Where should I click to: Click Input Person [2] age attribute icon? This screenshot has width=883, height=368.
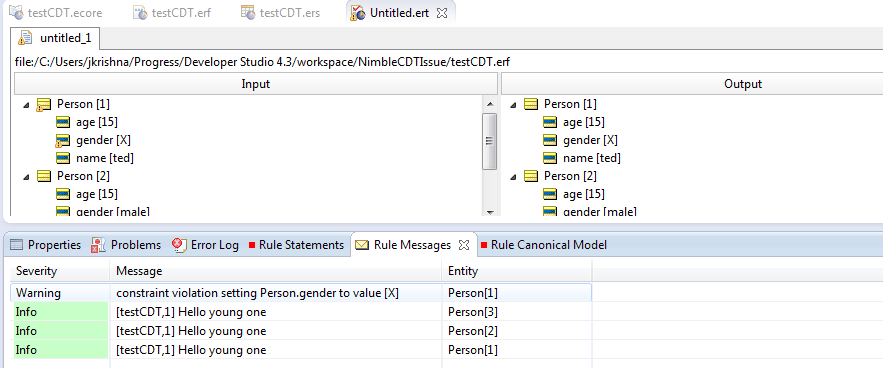63,194
